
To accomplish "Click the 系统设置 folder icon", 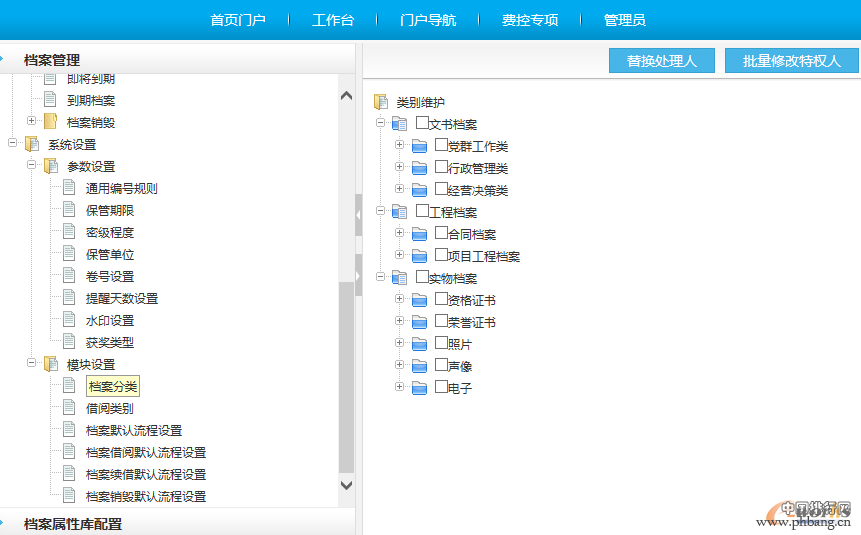I will tap(32, 144).
